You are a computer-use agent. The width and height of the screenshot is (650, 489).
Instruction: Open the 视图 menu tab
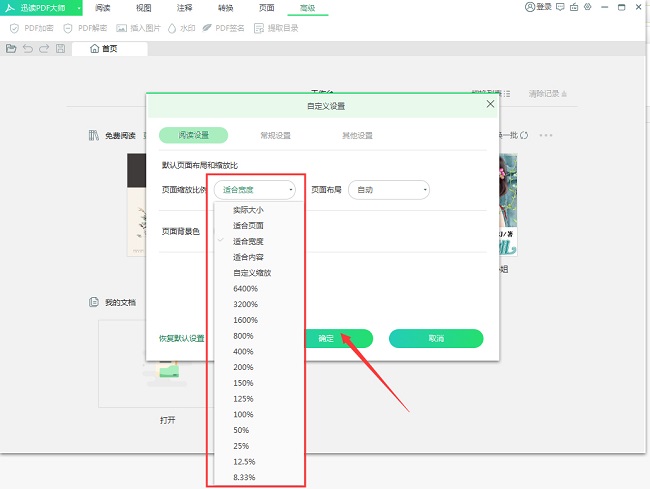point(143,8)
